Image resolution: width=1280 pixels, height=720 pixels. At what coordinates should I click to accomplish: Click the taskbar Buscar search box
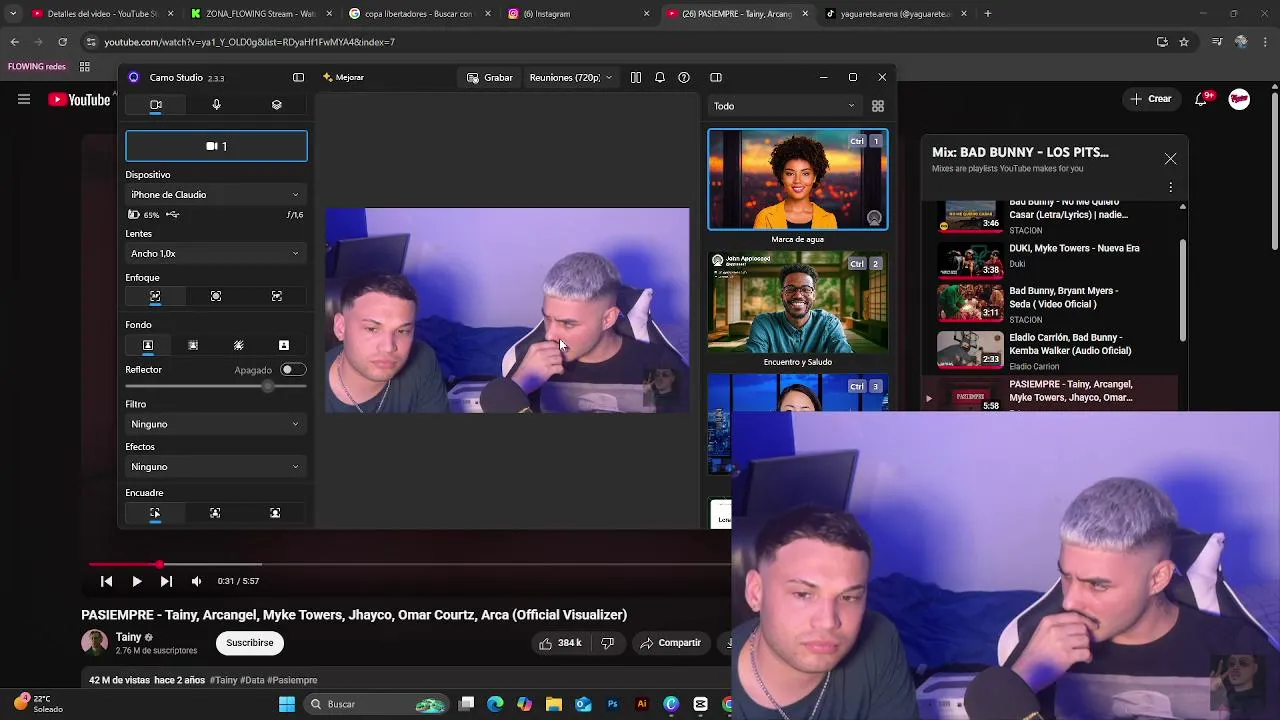pyautogui.click(x=375, y=704)
